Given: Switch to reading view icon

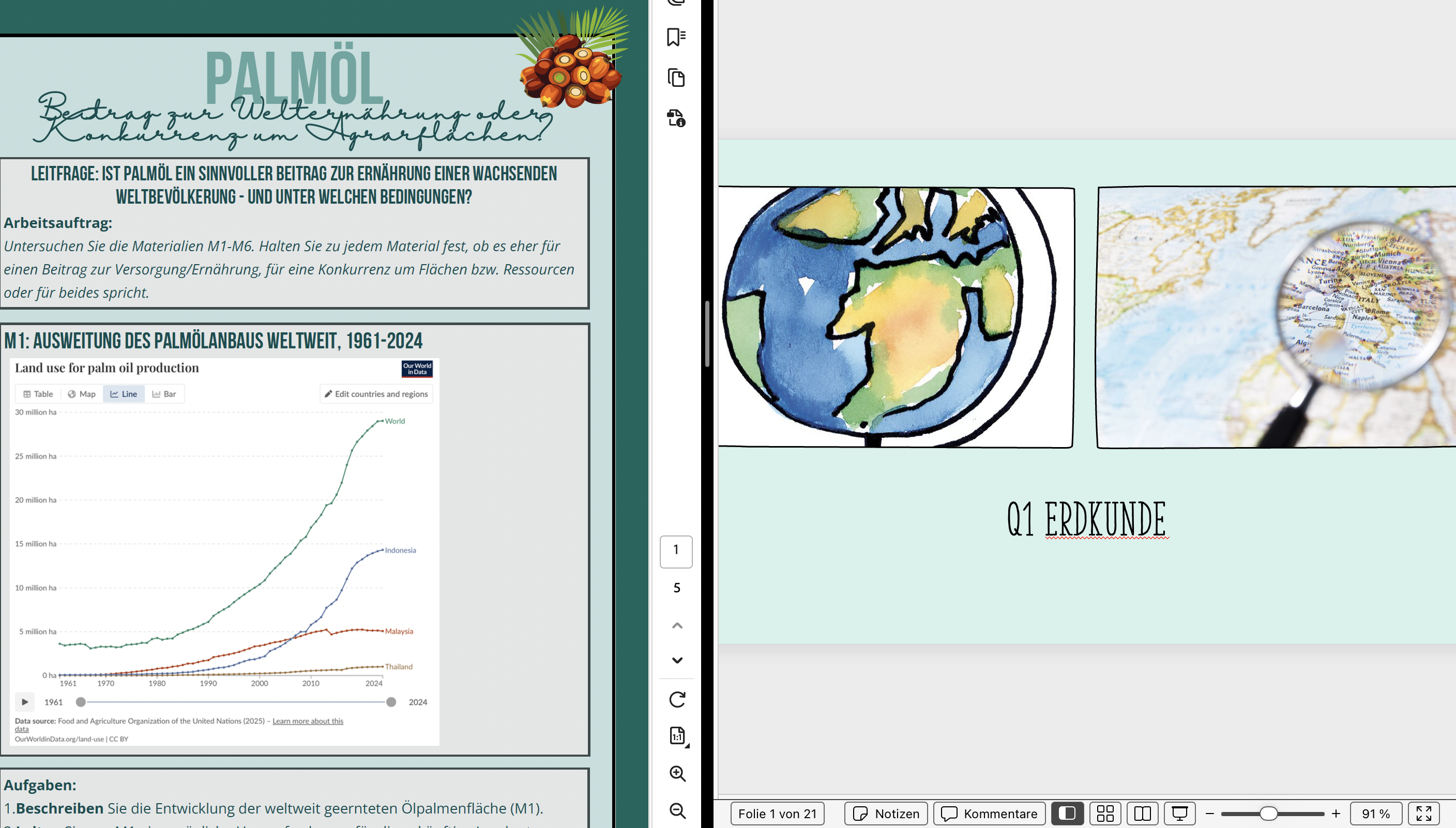Looking at the screenshot, I should [x=1143, y=813].
